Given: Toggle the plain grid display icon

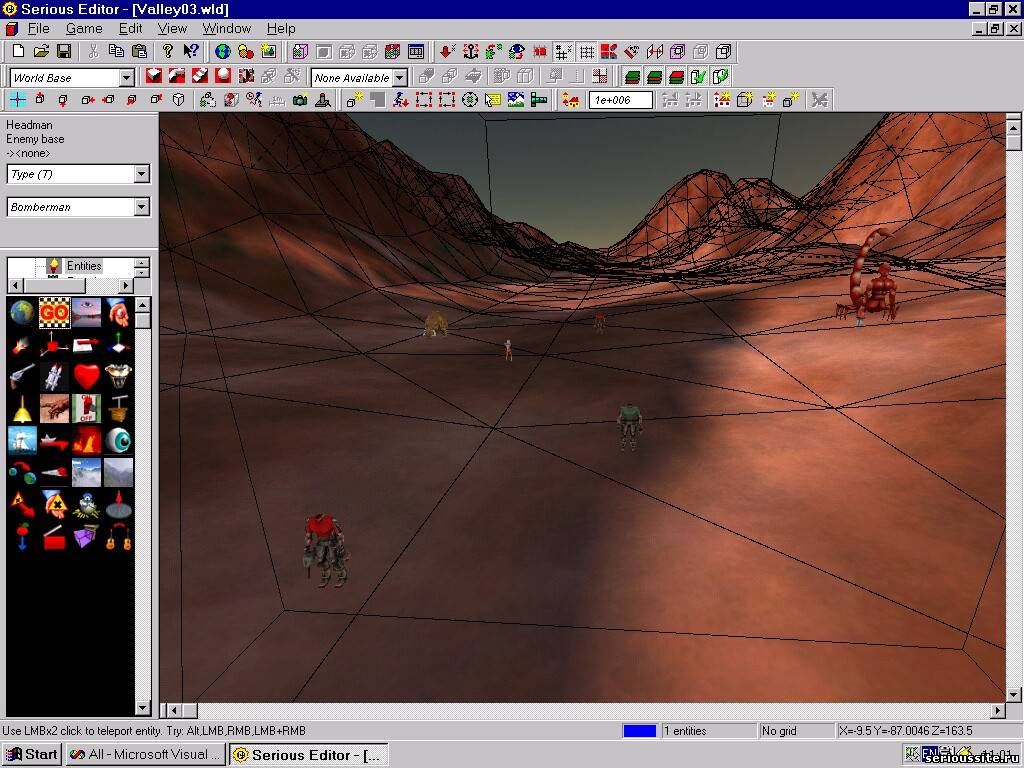Looking at the screenshot, I should coord(586,52).
